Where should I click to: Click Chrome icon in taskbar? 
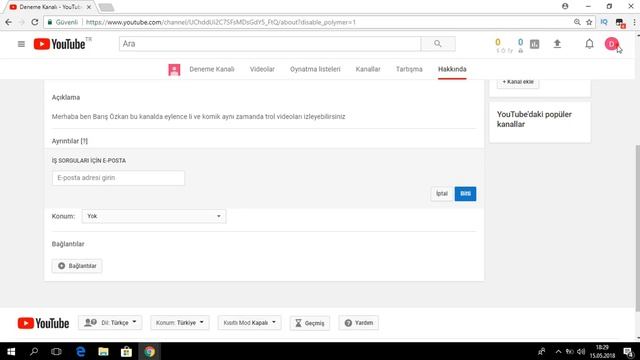149,351
